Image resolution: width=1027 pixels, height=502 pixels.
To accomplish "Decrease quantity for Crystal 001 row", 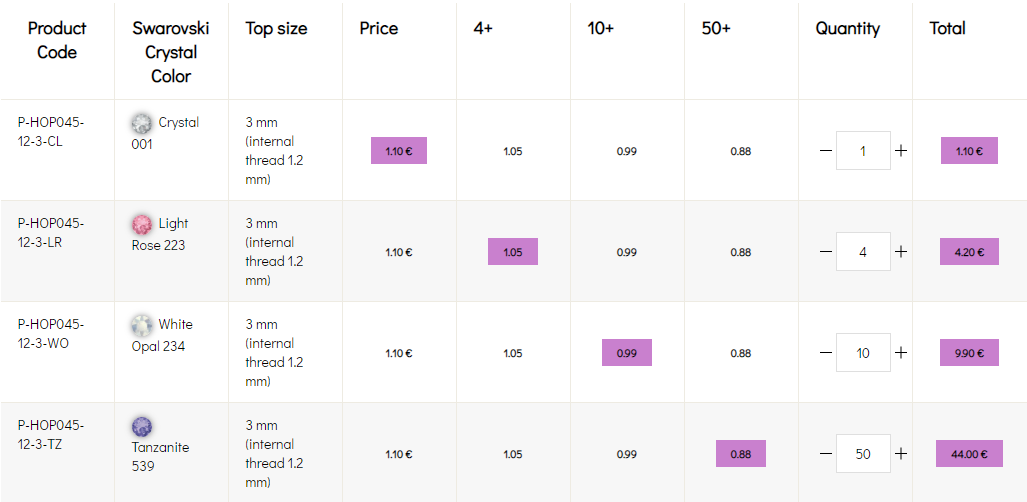I will (825, 151).
